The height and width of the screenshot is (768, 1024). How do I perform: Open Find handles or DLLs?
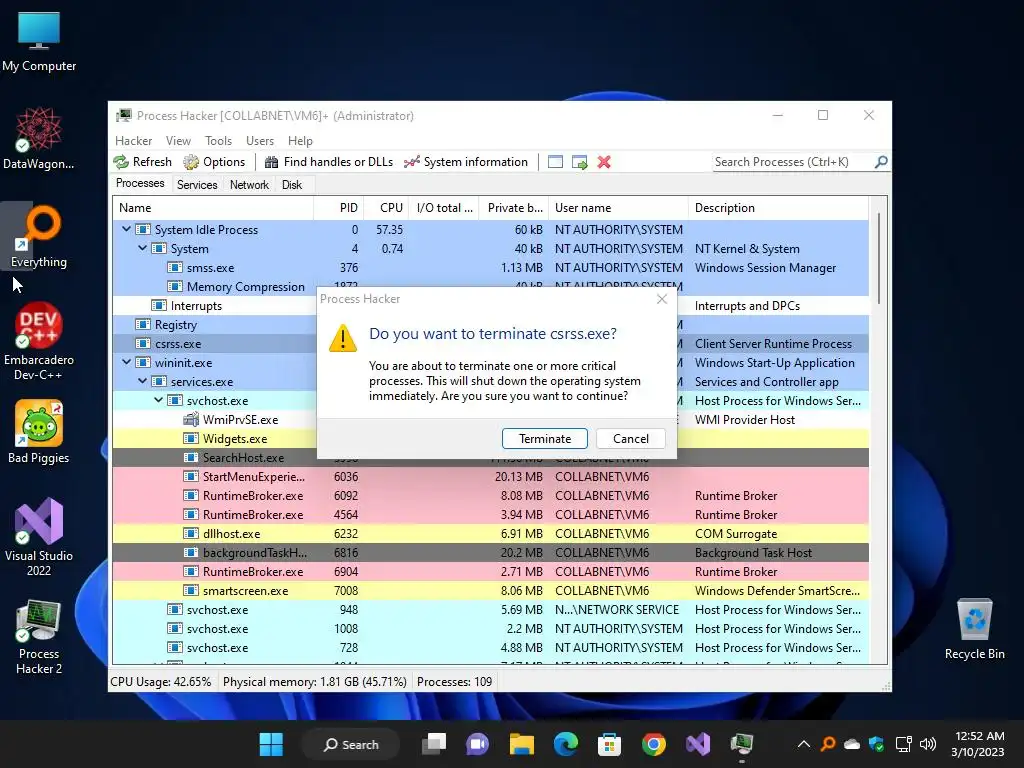pyautogui.click(x=328, y=162)
